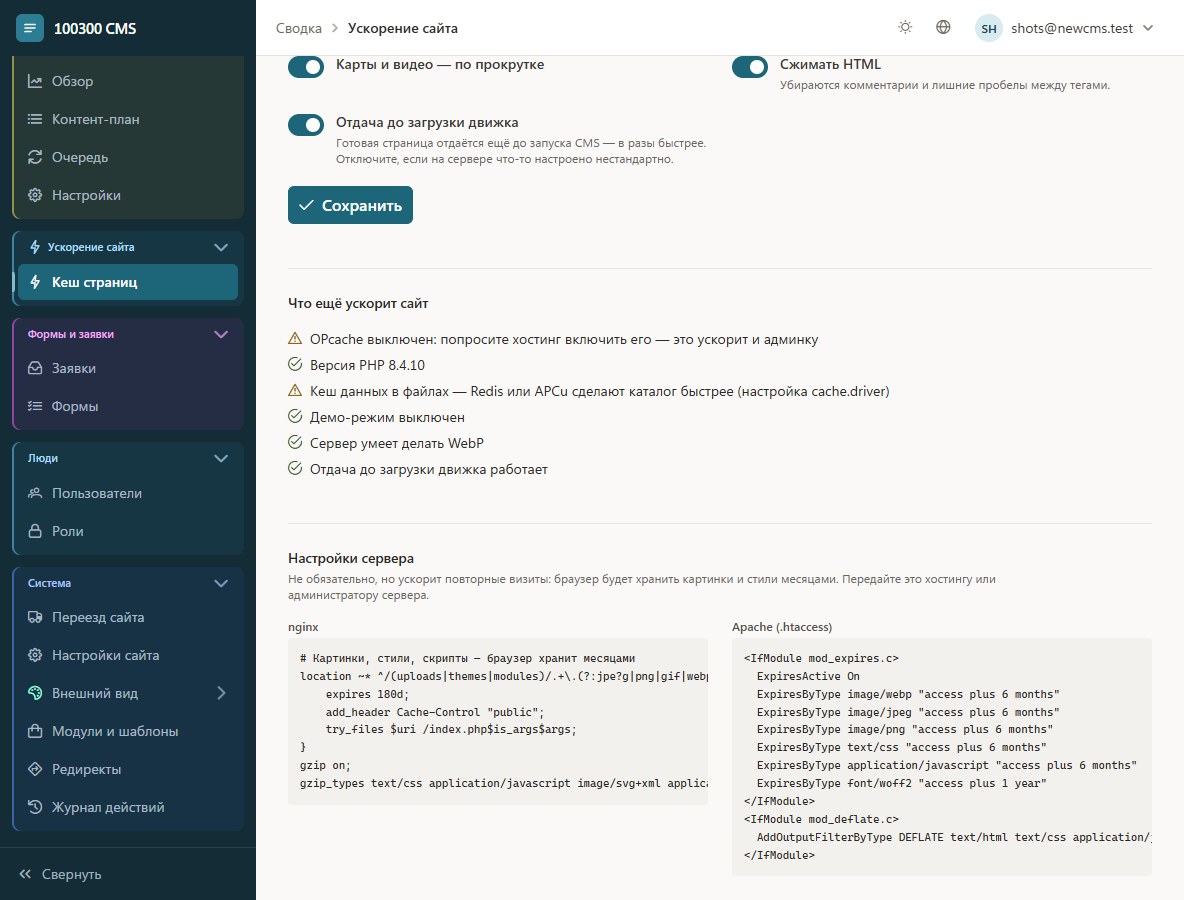1184x900 pixels.
Task: Click the Apache .htaccess code block
Action: click(x=942, y=757)
